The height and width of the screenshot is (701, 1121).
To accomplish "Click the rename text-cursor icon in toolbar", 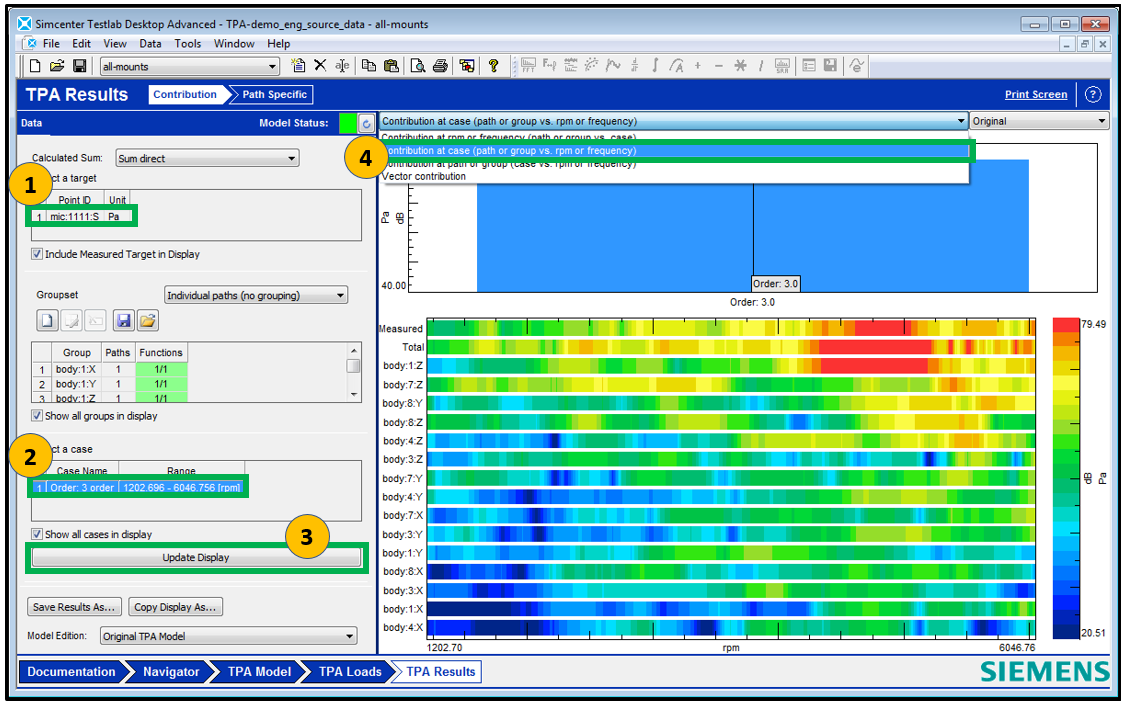I will (x=342, y=66).
